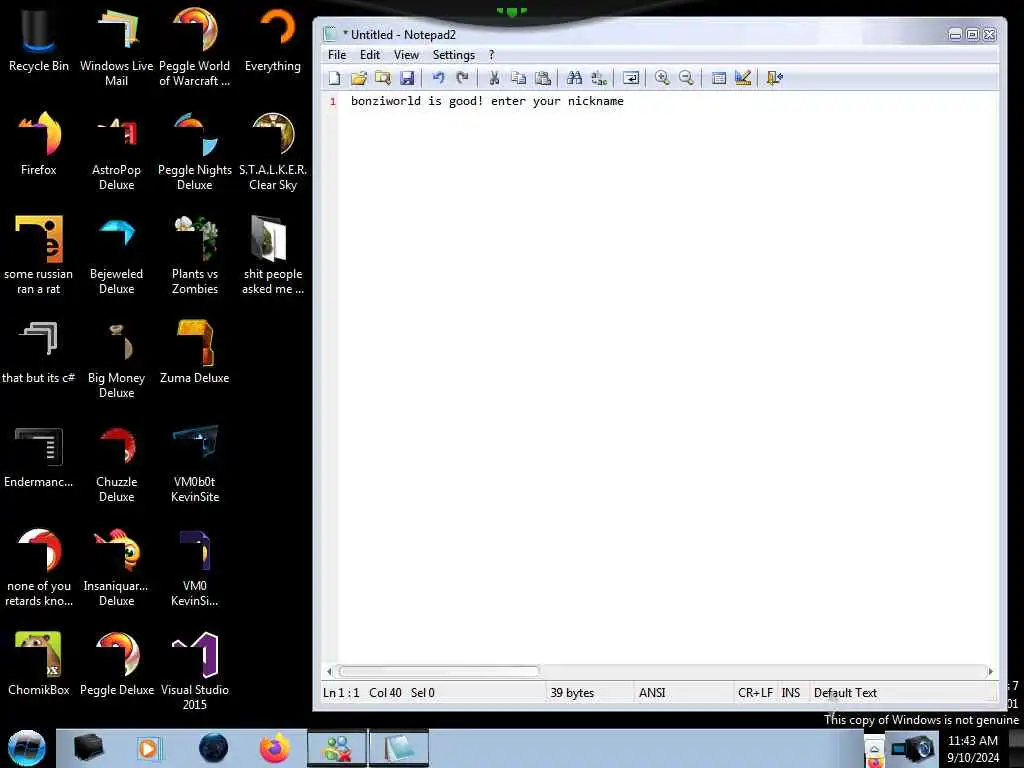Select Insaniquarium Deluxe desktop icon
1024x768 pixels.
pyautogui.click(x=116, y=568)
